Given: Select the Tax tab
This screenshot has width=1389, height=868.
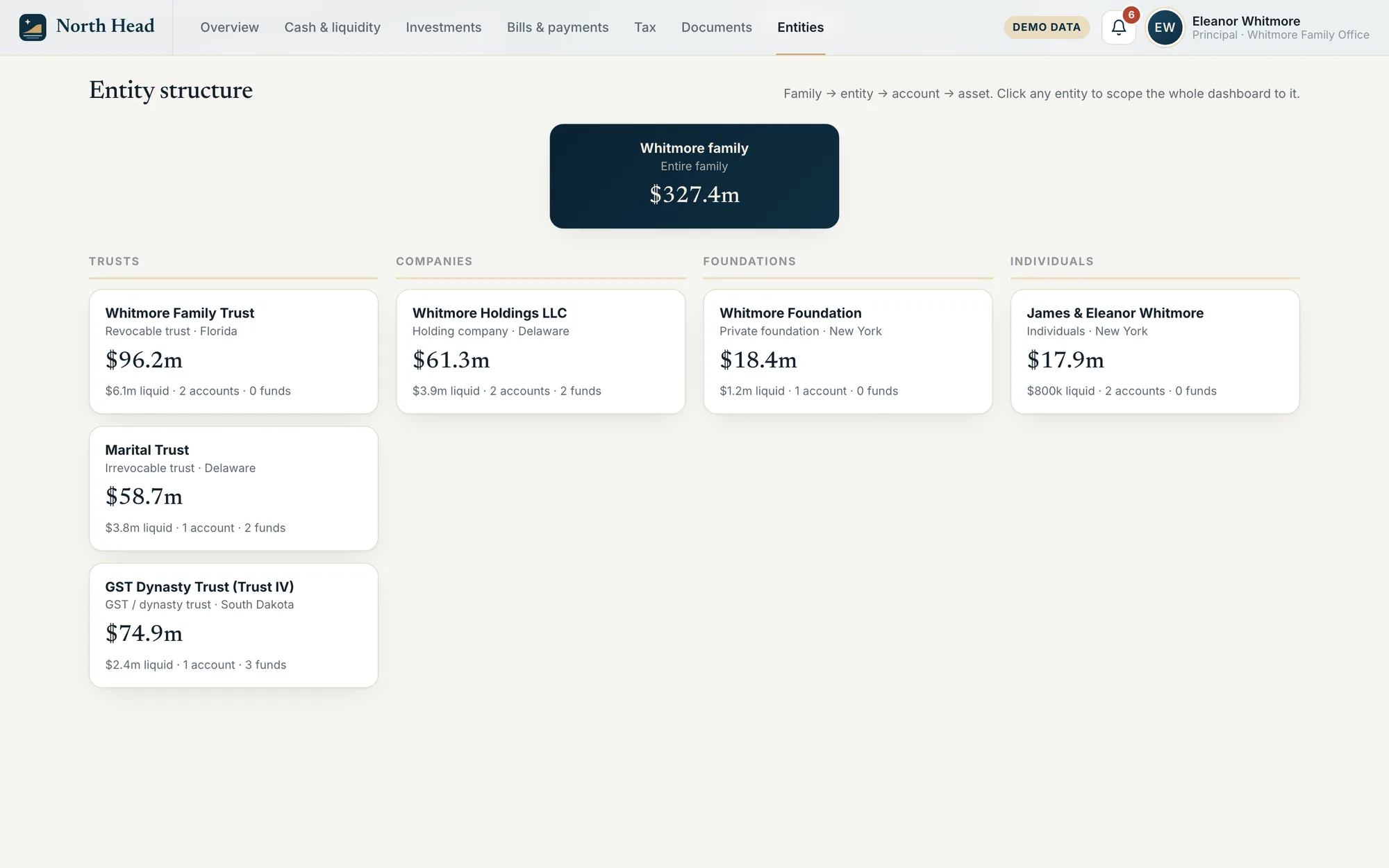Looking at the screenshot, I should [x=644, y=27].
